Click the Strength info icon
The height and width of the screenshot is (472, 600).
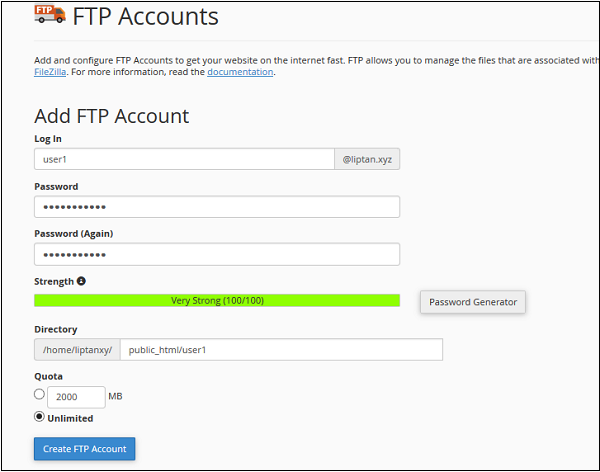click(x=81, y=281)
